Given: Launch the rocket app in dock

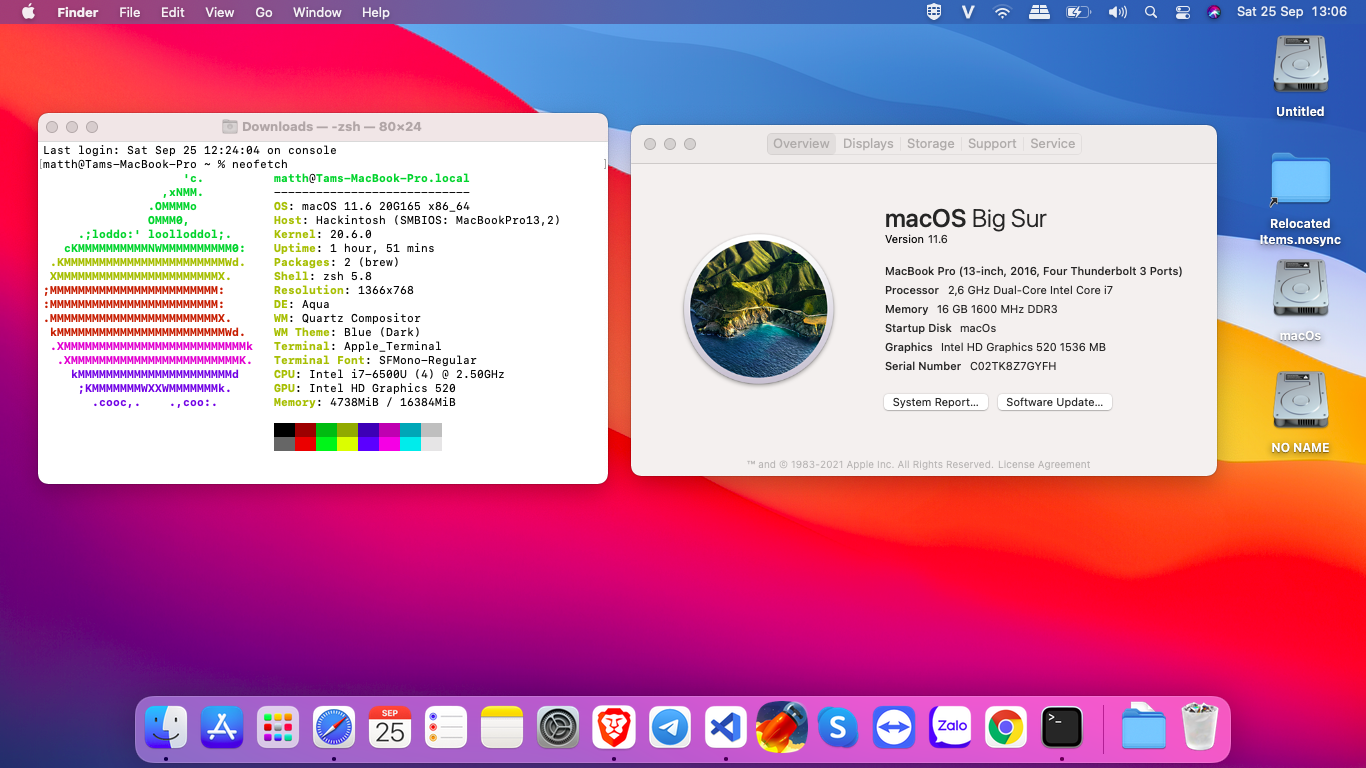Looking at the screenshot, I should [782, 725].
